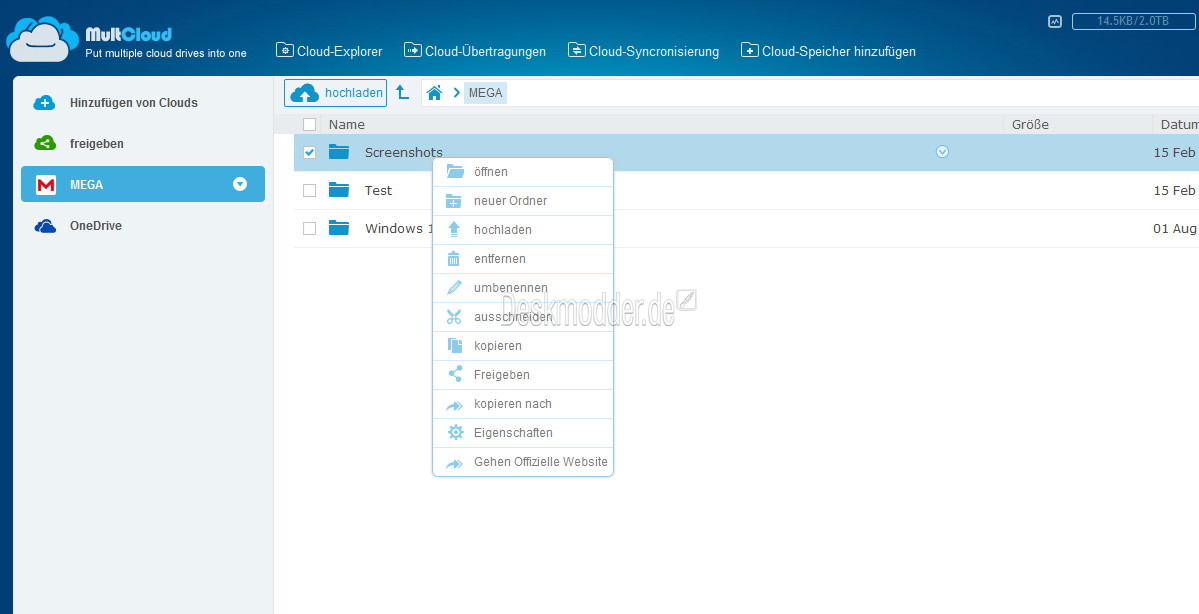Click the blue plus cloud icon
Image resolution: width=1199 pixels, height=614 pixels.
(x=45, y=102)
